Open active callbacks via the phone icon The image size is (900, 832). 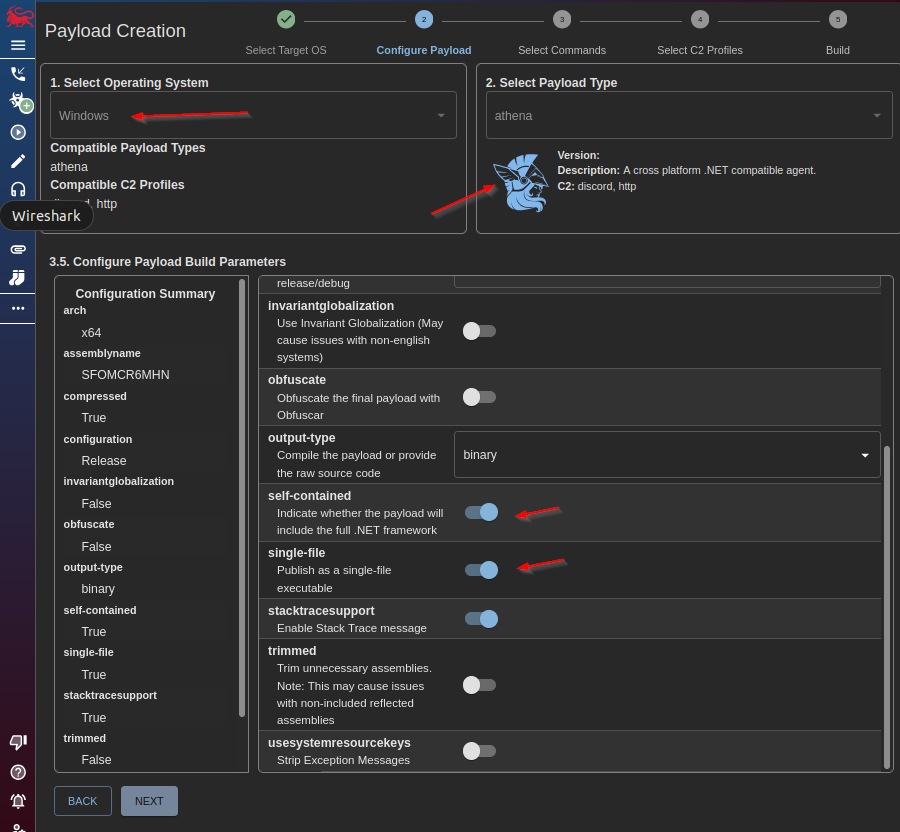coord(18,73)
